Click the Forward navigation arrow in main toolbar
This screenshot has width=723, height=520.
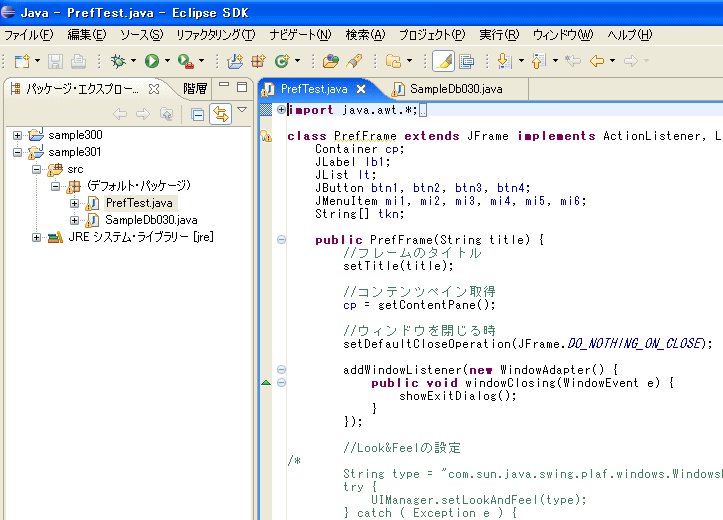(x=630, y=61)
